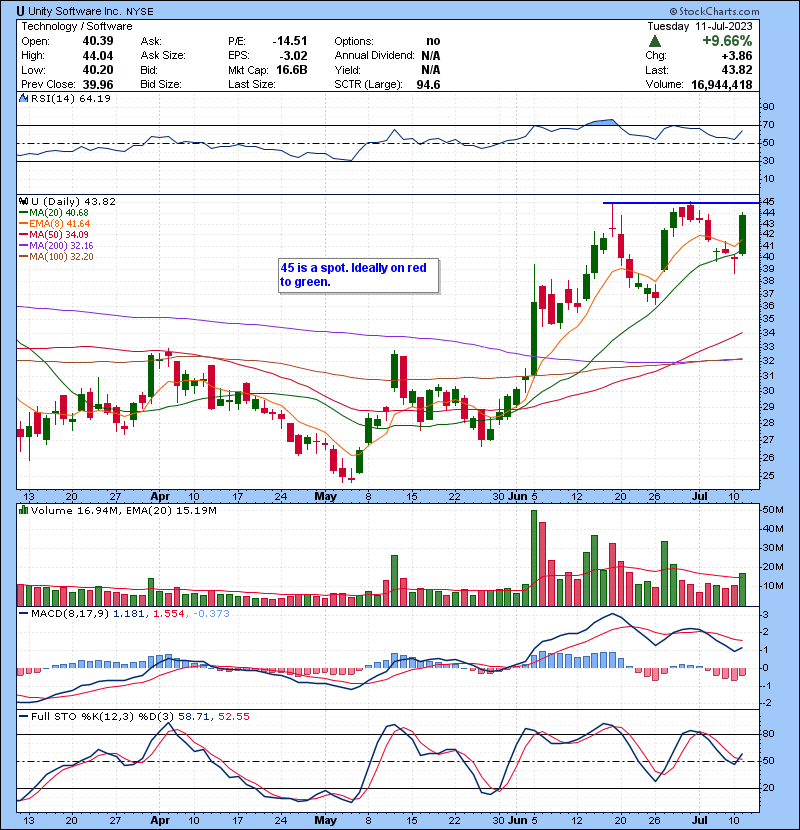The image size is (800, 830).
Task: Select the MA(200) 32.16 legend entry
Action: (56, 246)
